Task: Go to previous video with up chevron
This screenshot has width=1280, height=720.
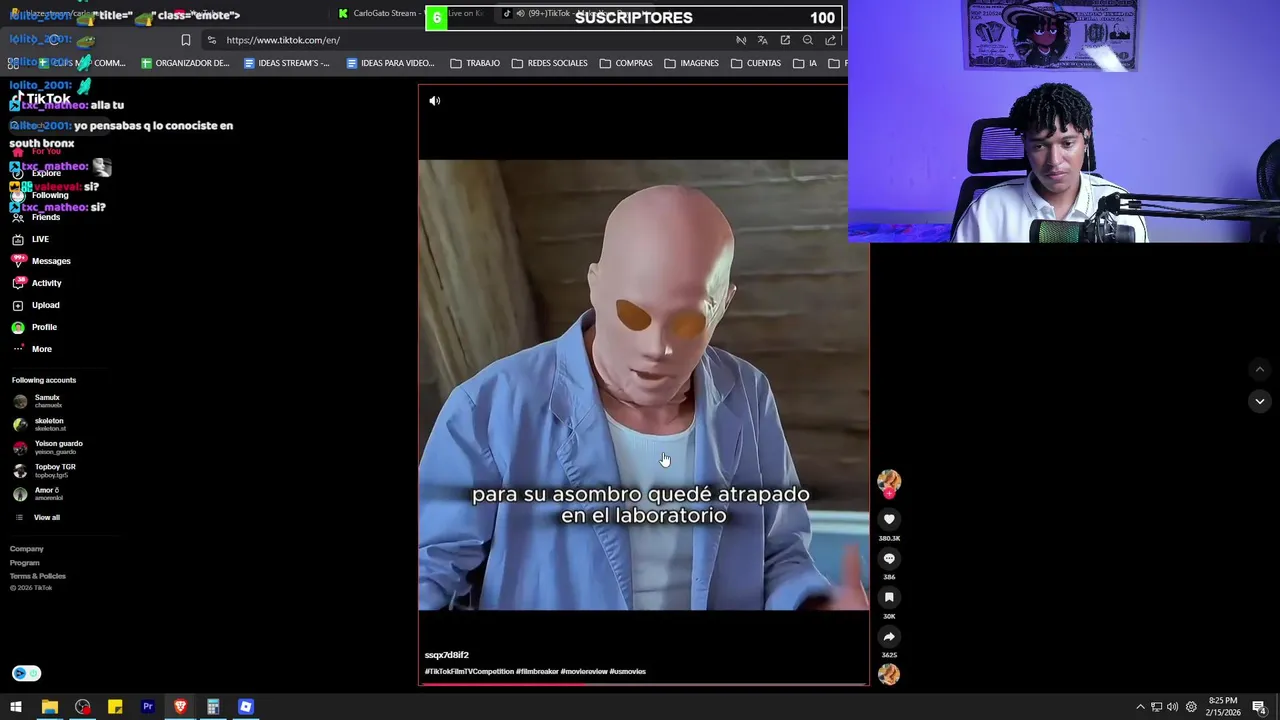Action: 1260,370
